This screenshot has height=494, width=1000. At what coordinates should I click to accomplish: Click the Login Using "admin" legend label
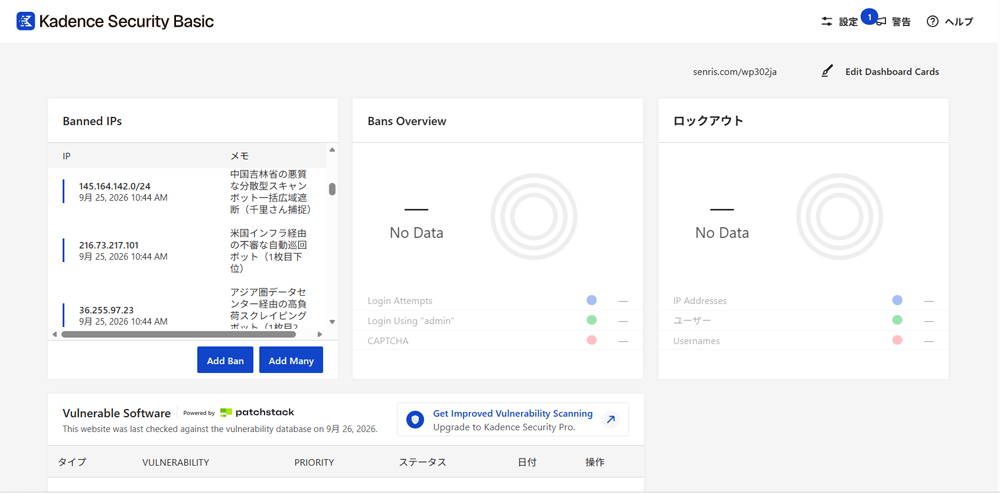pos(411,321)
